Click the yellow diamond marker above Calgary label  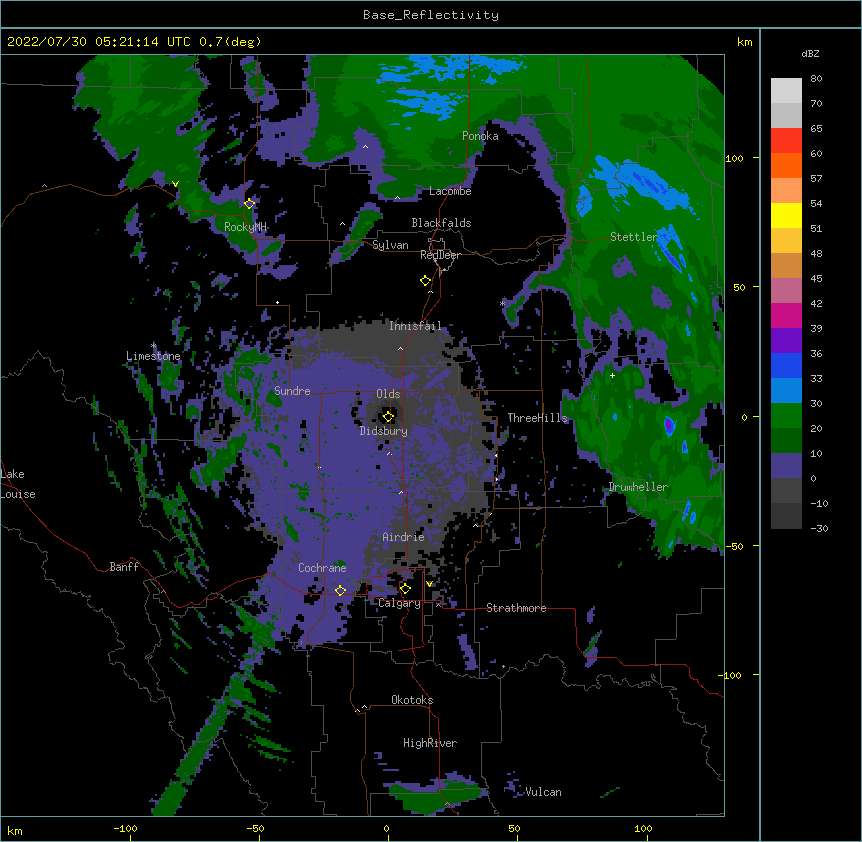(405, 589)
